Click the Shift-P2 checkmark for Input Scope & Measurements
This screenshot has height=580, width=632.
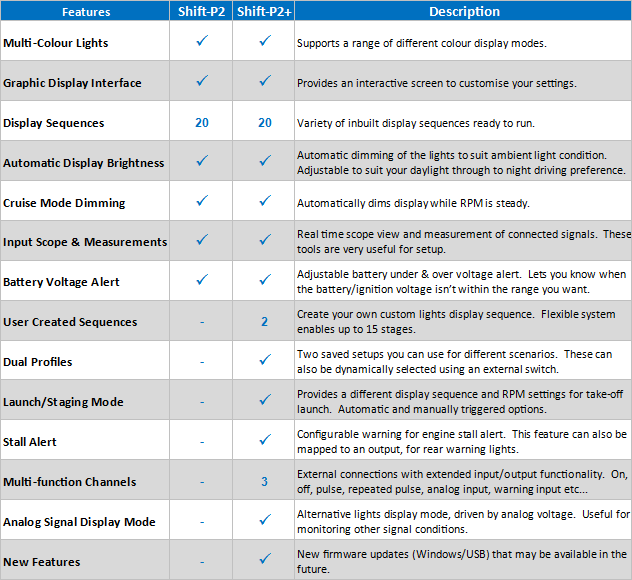202,241
